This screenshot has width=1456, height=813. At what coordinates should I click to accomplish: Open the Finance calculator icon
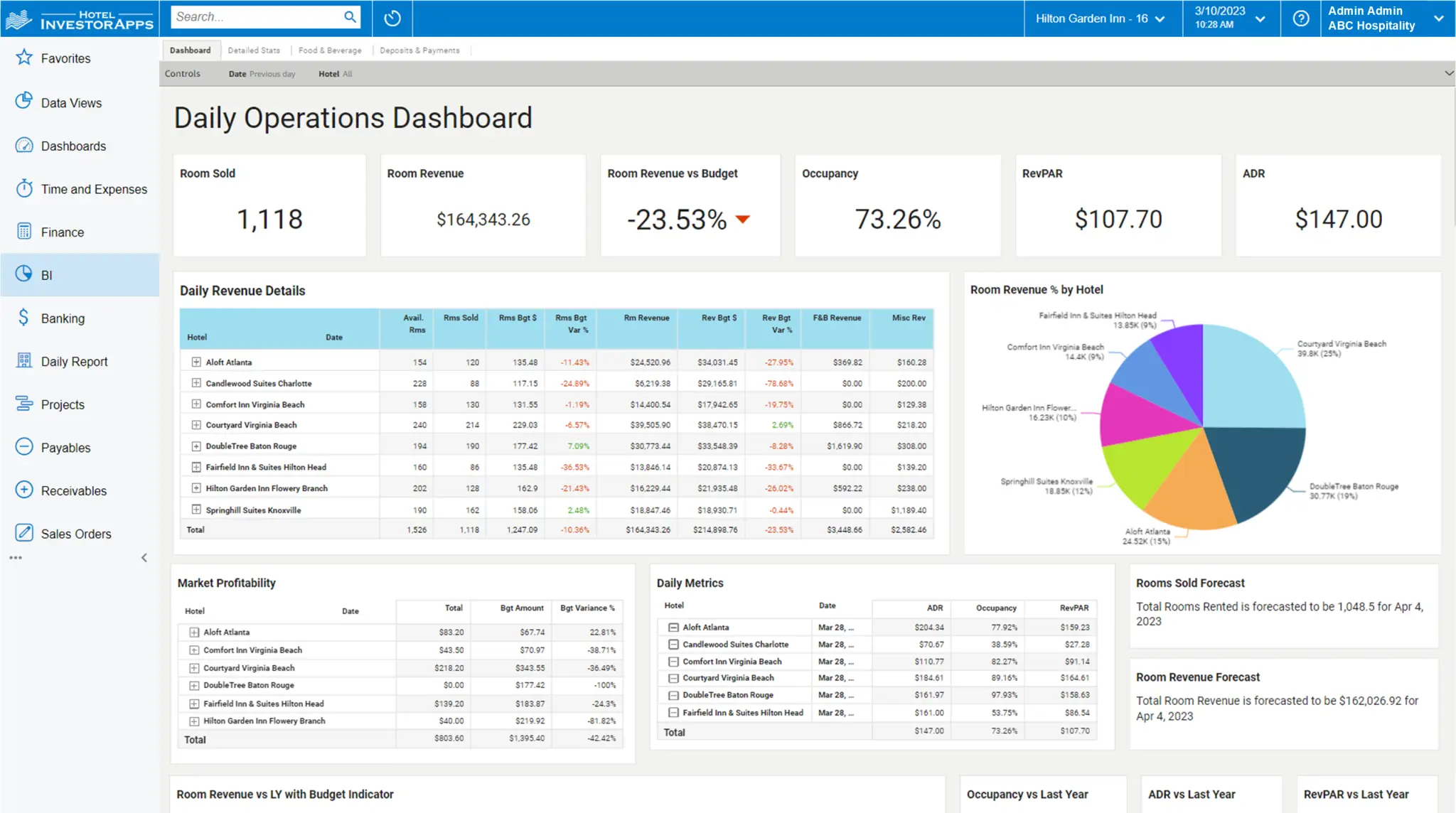[24, 232]
